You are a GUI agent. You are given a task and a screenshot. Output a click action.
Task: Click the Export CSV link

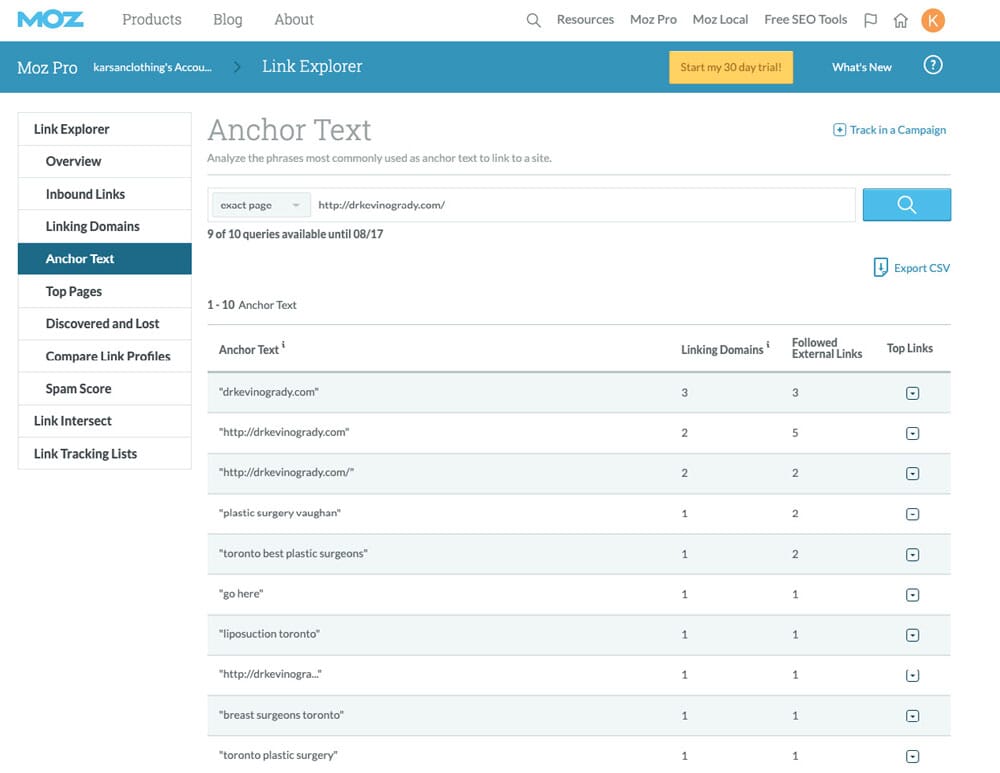[x=922, y=268]
